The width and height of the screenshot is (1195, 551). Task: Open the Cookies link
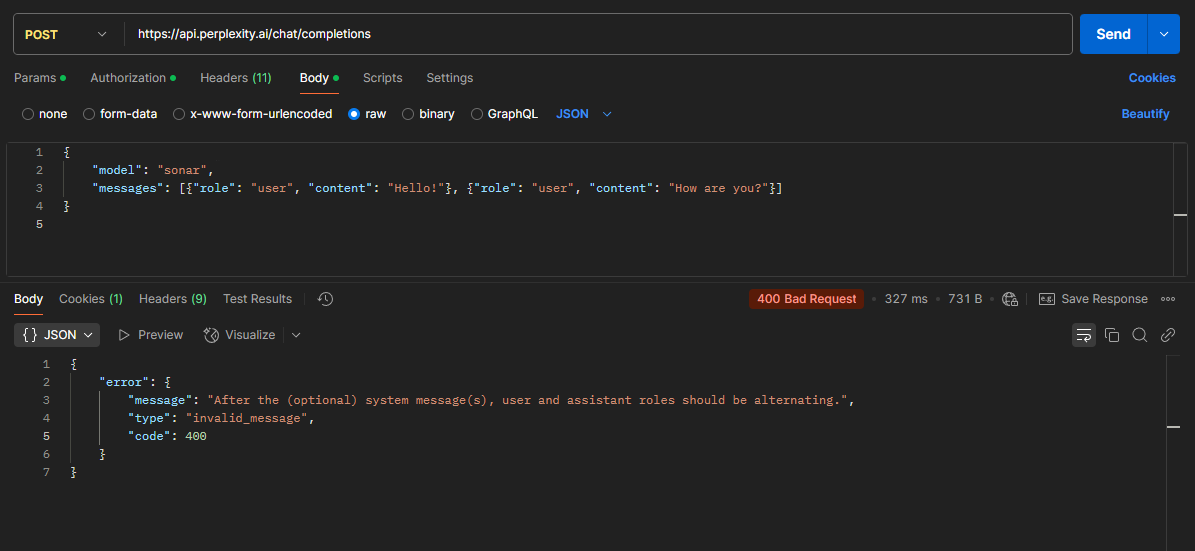pyautogui.click(x=1152, y=78)
